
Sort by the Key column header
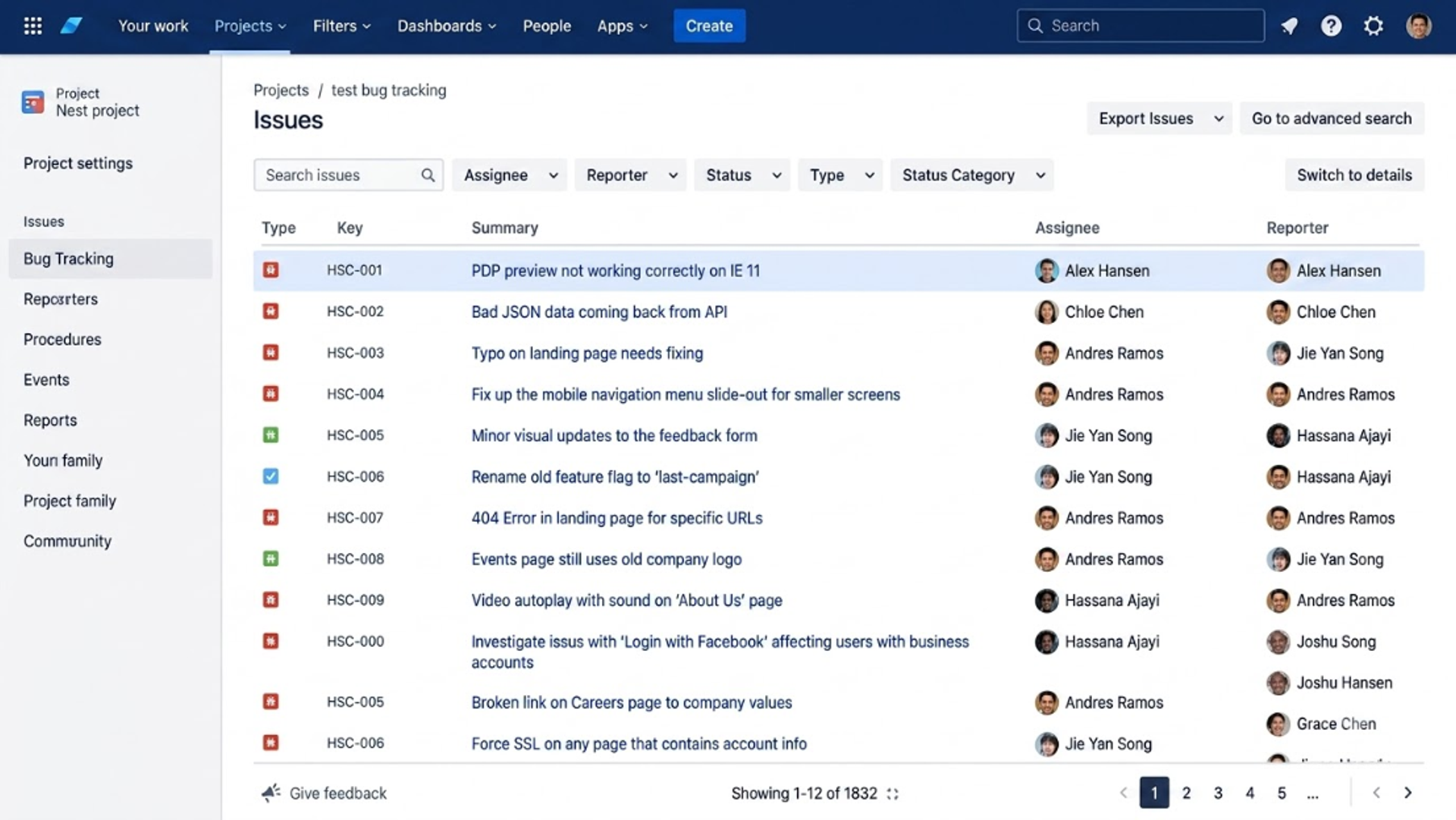tap(350, 228)
